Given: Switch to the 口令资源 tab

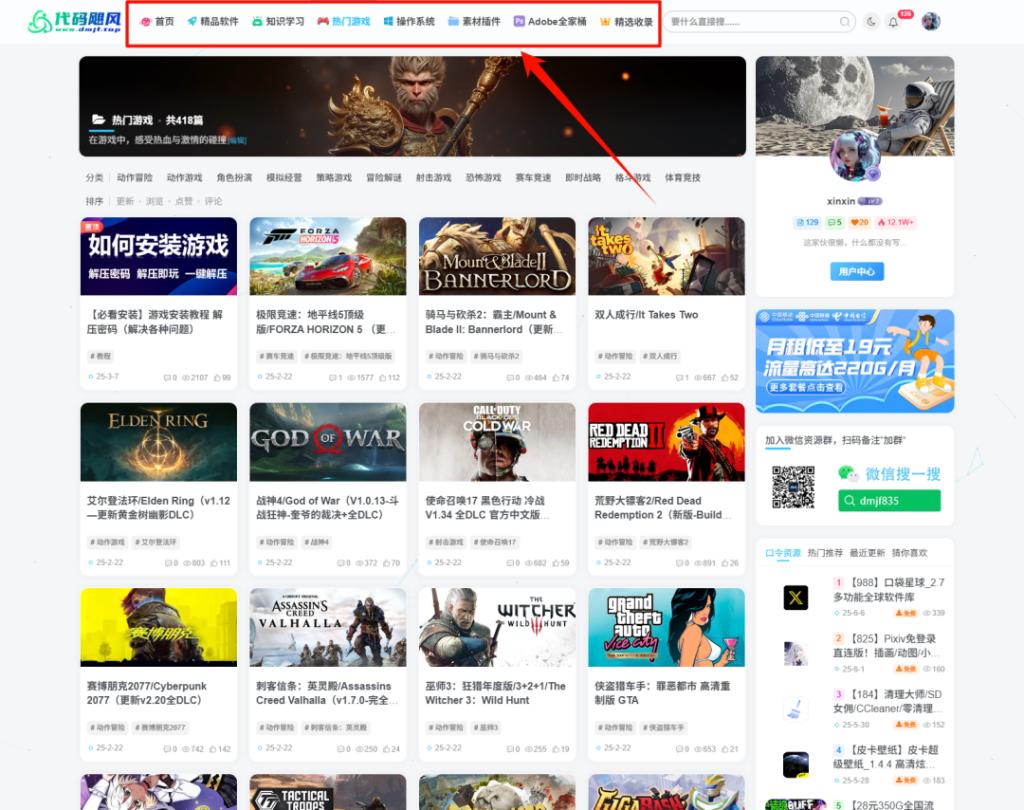Looking at the screenshot, I should (782, 553).
